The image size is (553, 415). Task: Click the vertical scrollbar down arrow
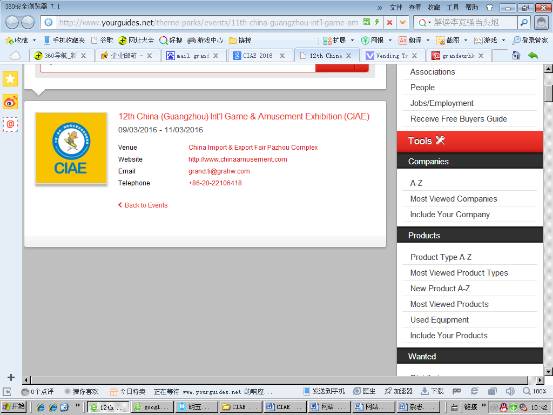coord(548,371)
